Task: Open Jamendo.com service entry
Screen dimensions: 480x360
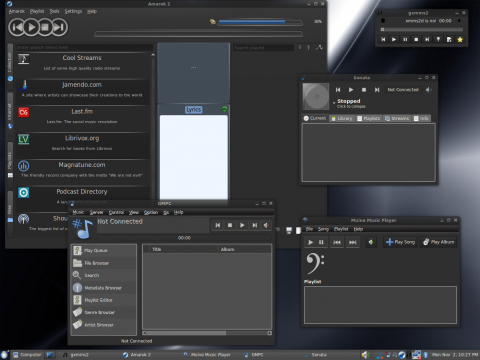Action: tap(82, 89)
